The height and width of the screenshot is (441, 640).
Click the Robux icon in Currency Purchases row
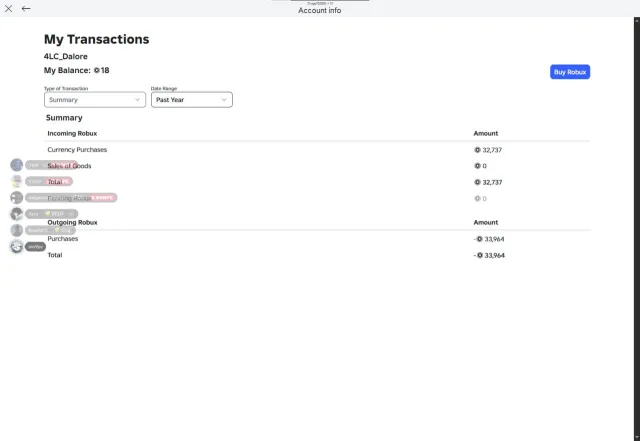point(477,150)
